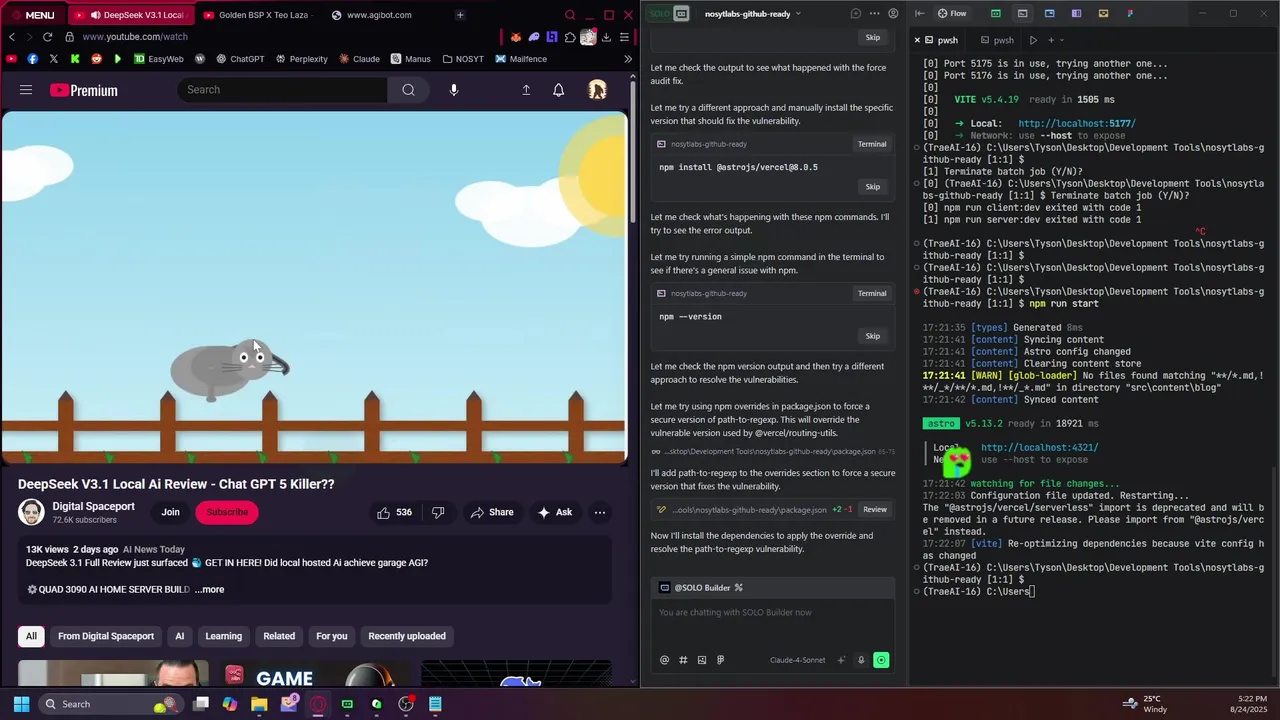Select 'Recently uploaded' filter chip
Viewport: 1280px width, 720px height.
coord(407,636)
